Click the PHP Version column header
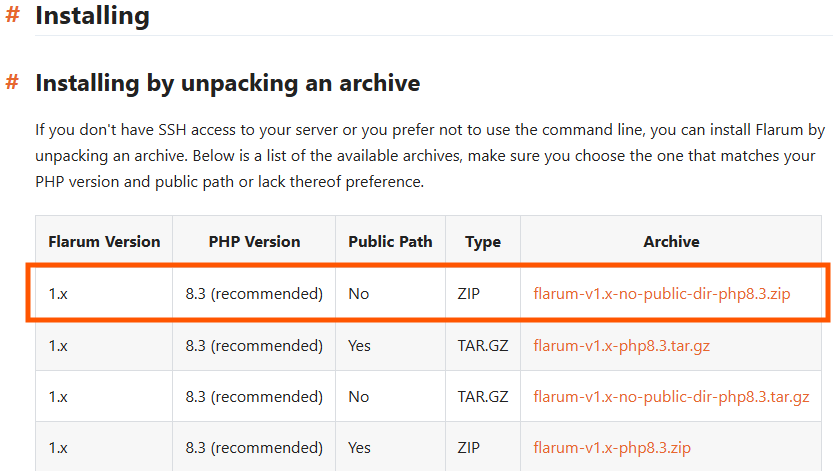The height and width of the screenshot is (471, 833). click(254, 241)
